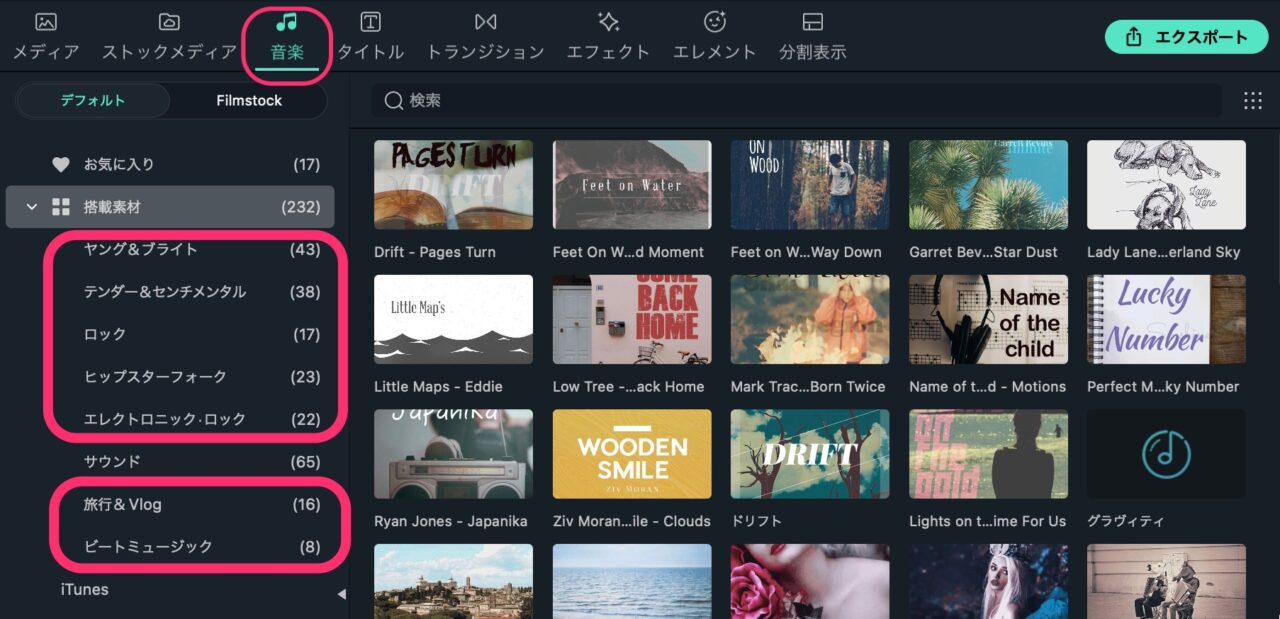
Task: Choose the Lady Lane sketch thumbnail
Action: coord(1166,185)
